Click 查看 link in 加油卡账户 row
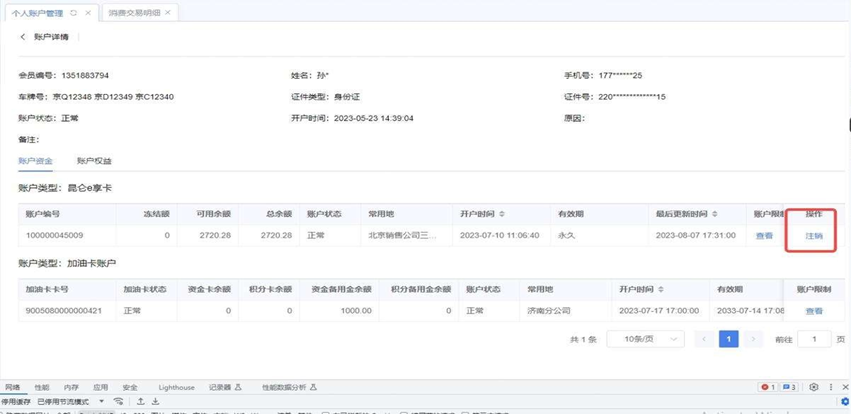 814,311
